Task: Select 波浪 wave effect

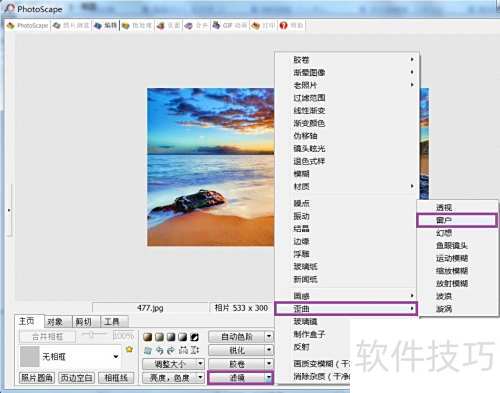Action: (457, 296)
